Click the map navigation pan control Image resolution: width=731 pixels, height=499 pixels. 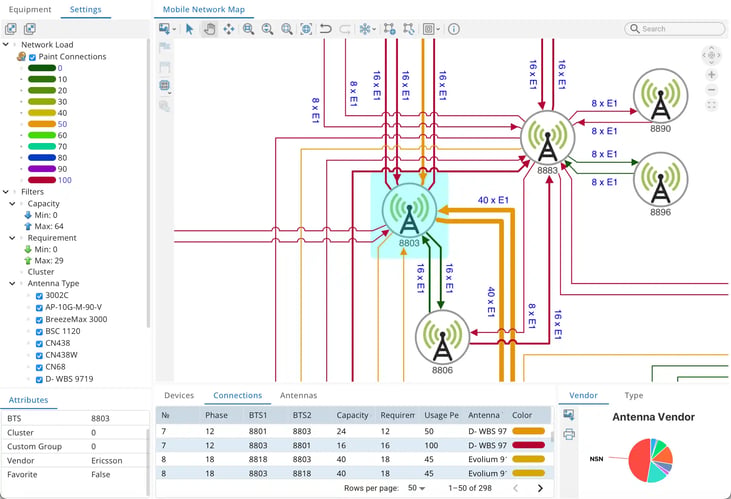tap(711, 55)
